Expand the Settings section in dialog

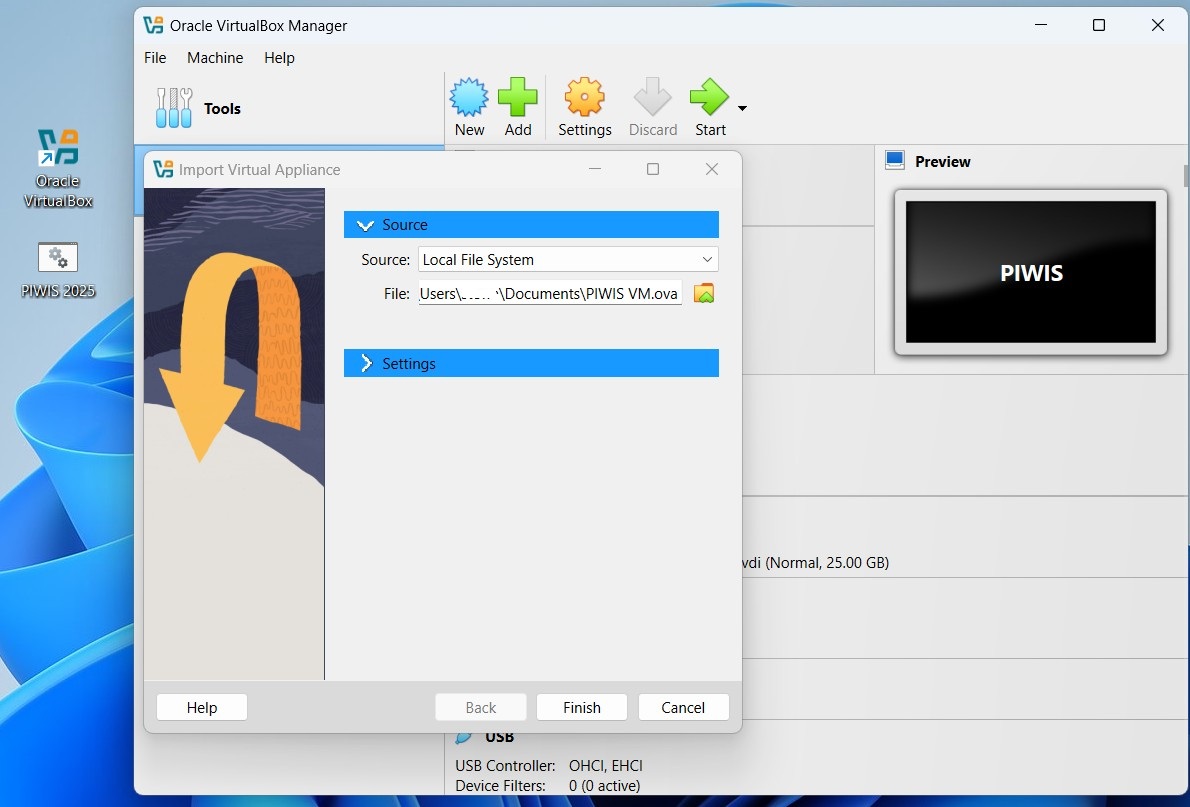[366, 363]
